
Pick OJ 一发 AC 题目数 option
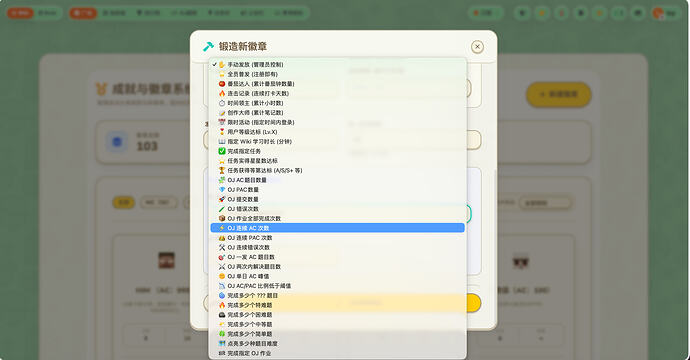(x=338, y=257)
